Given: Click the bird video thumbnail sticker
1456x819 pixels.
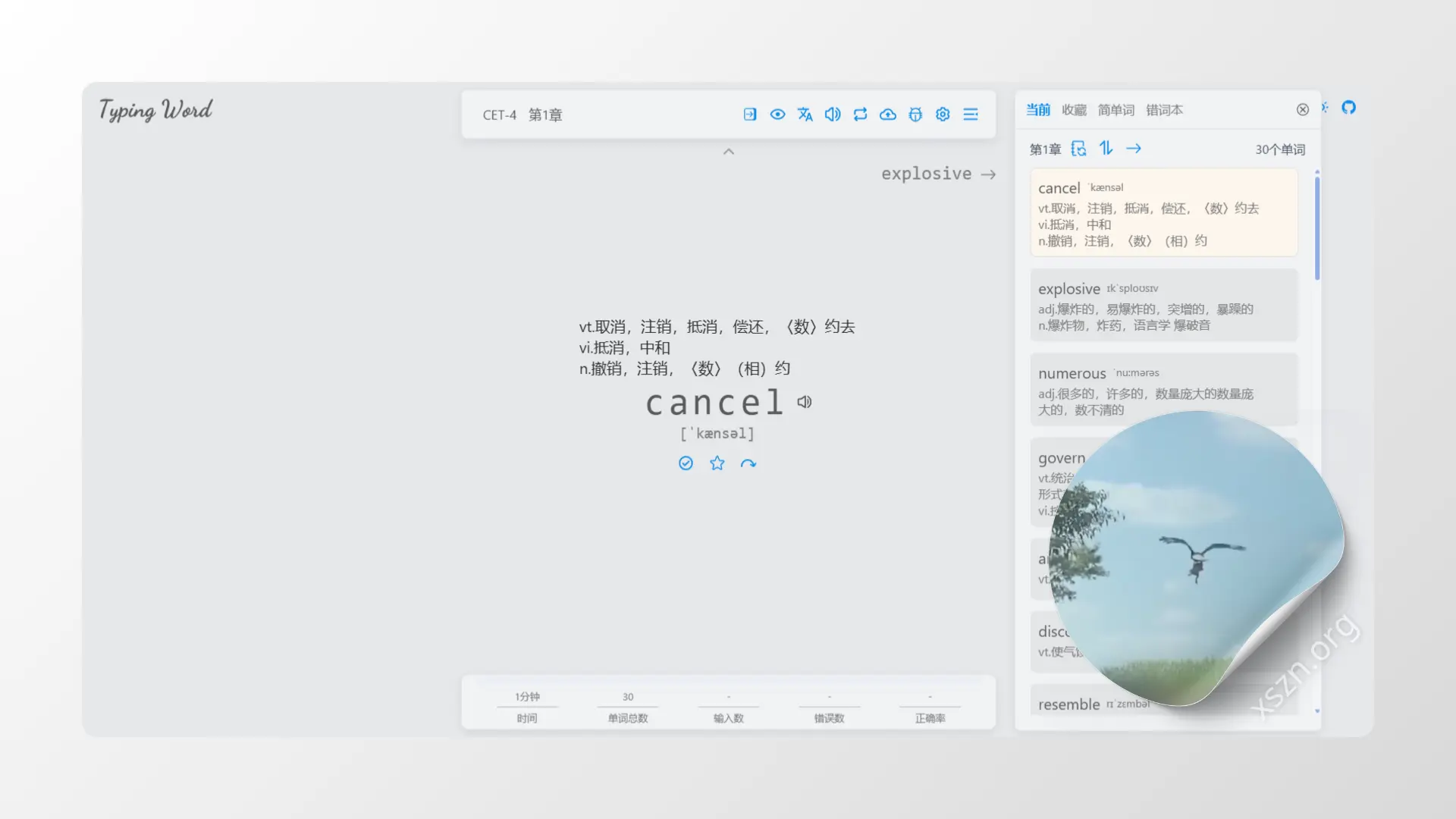Looking at the screenshot, I should 1198,557.
